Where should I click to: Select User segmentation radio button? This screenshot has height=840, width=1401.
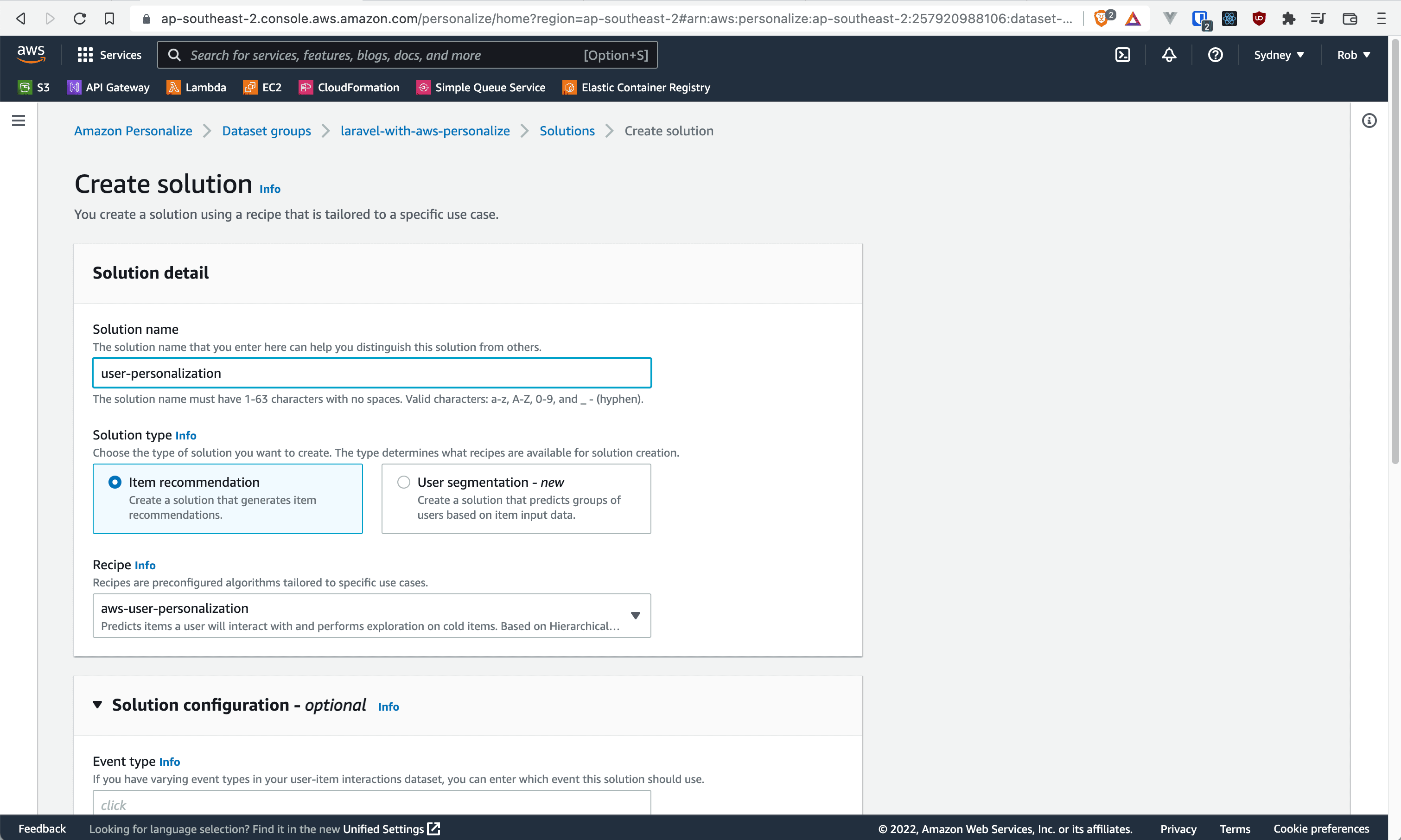[x=403, y=482]
